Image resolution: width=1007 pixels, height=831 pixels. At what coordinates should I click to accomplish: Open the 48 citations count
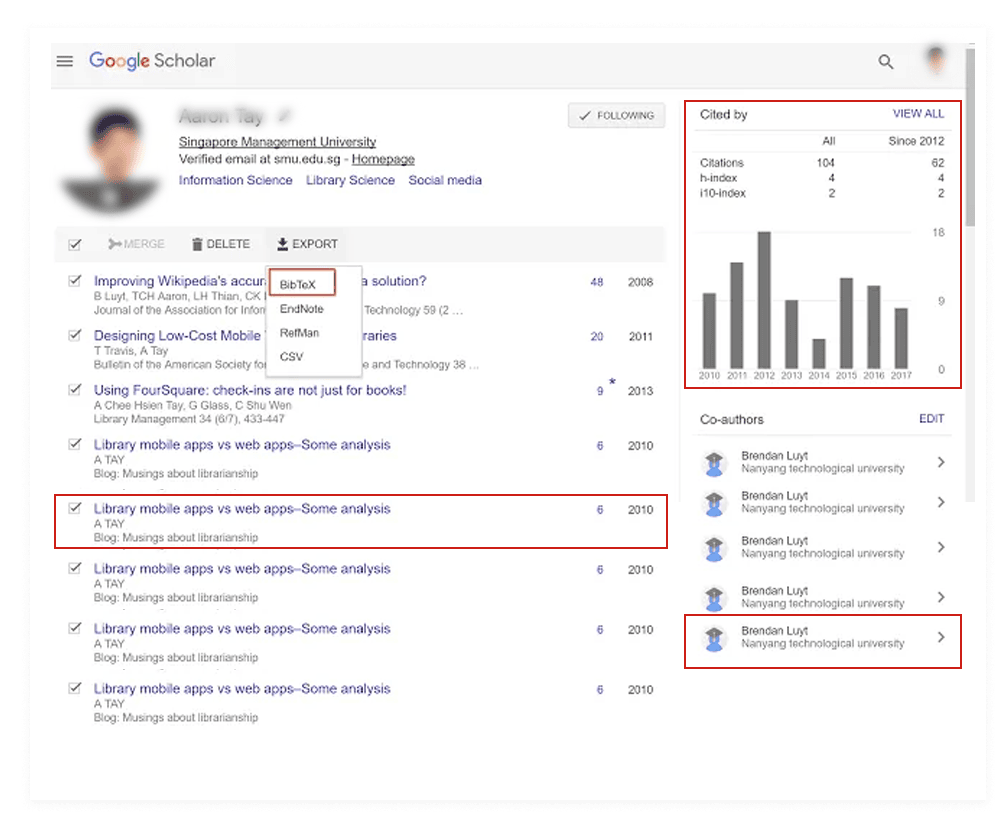[597, 282]
